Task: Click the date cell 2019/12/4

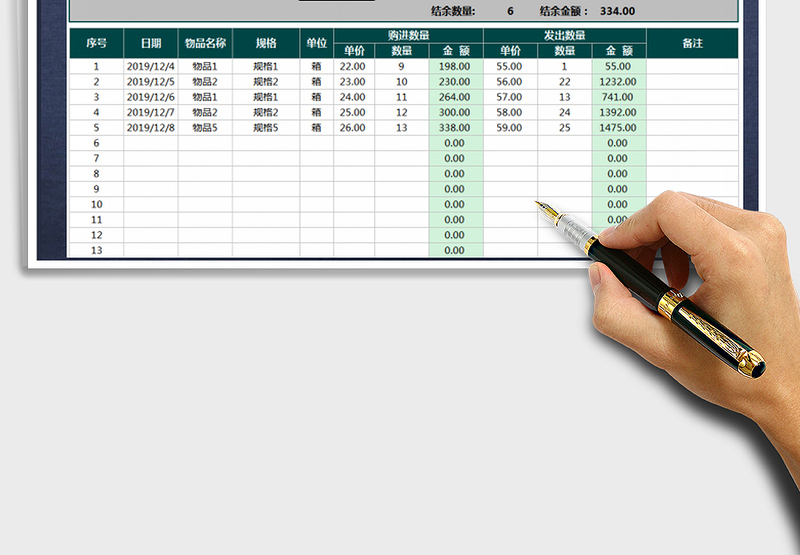Action: [151, 67]
